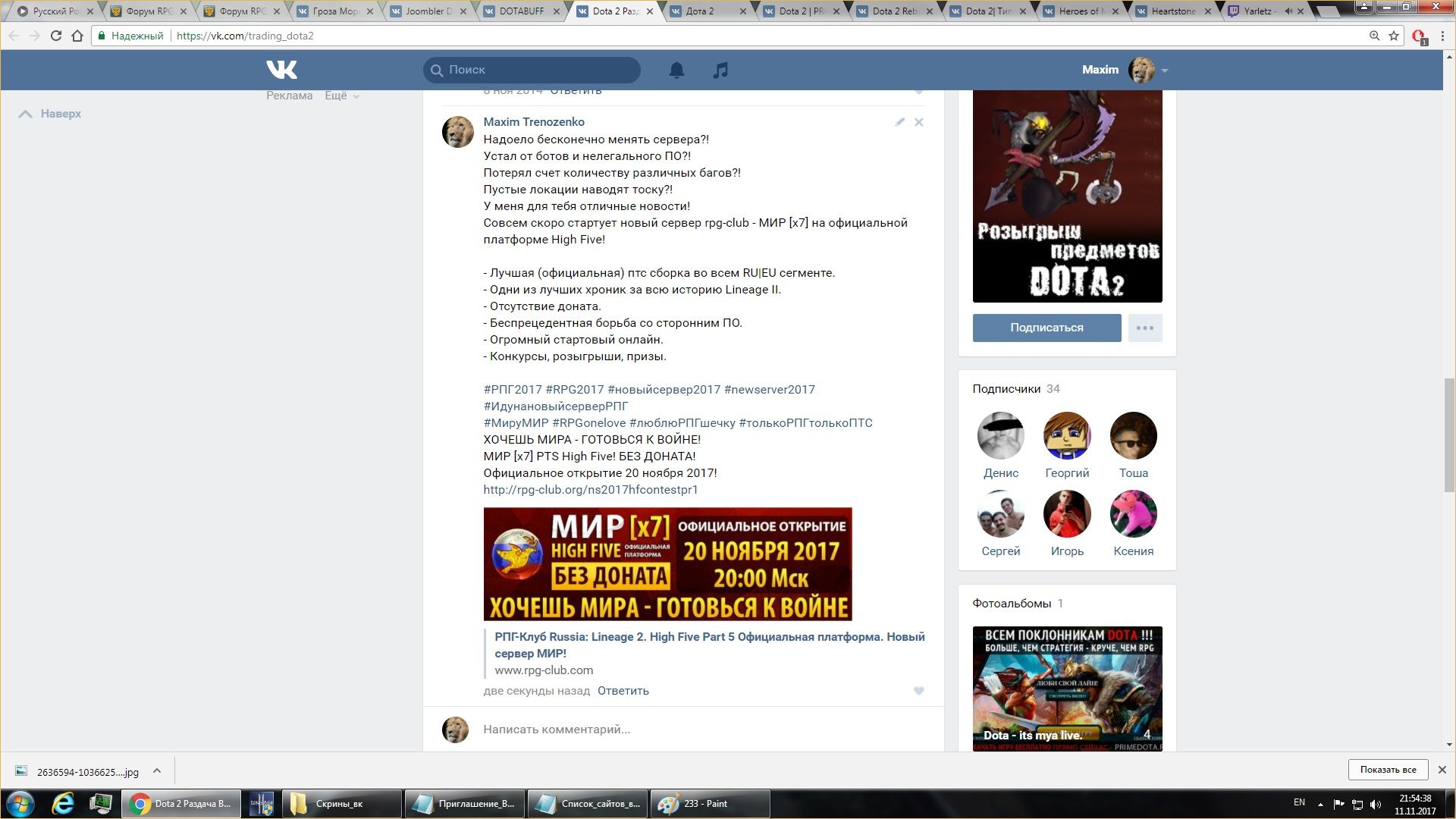
Task: Edit comment with the pencil icon
Action: click(899, 122)
